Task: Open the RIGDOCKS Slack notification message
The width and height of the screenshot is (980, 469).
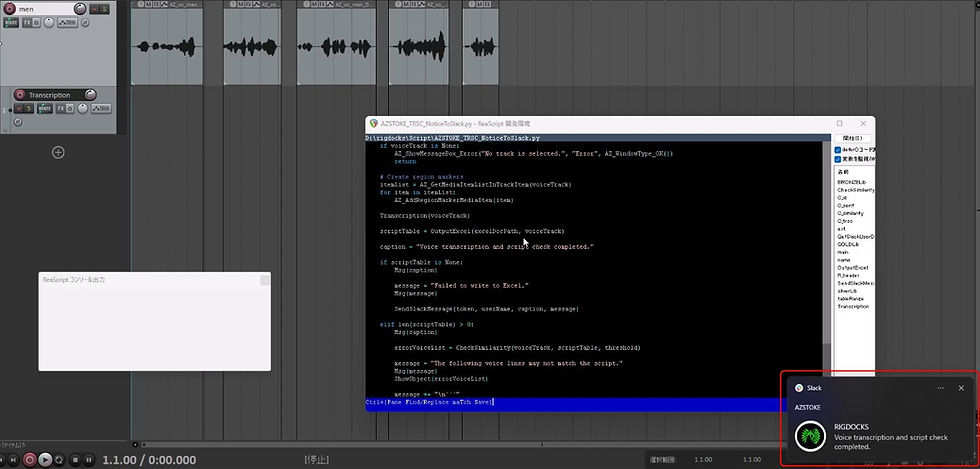Action: click(891, 437)
